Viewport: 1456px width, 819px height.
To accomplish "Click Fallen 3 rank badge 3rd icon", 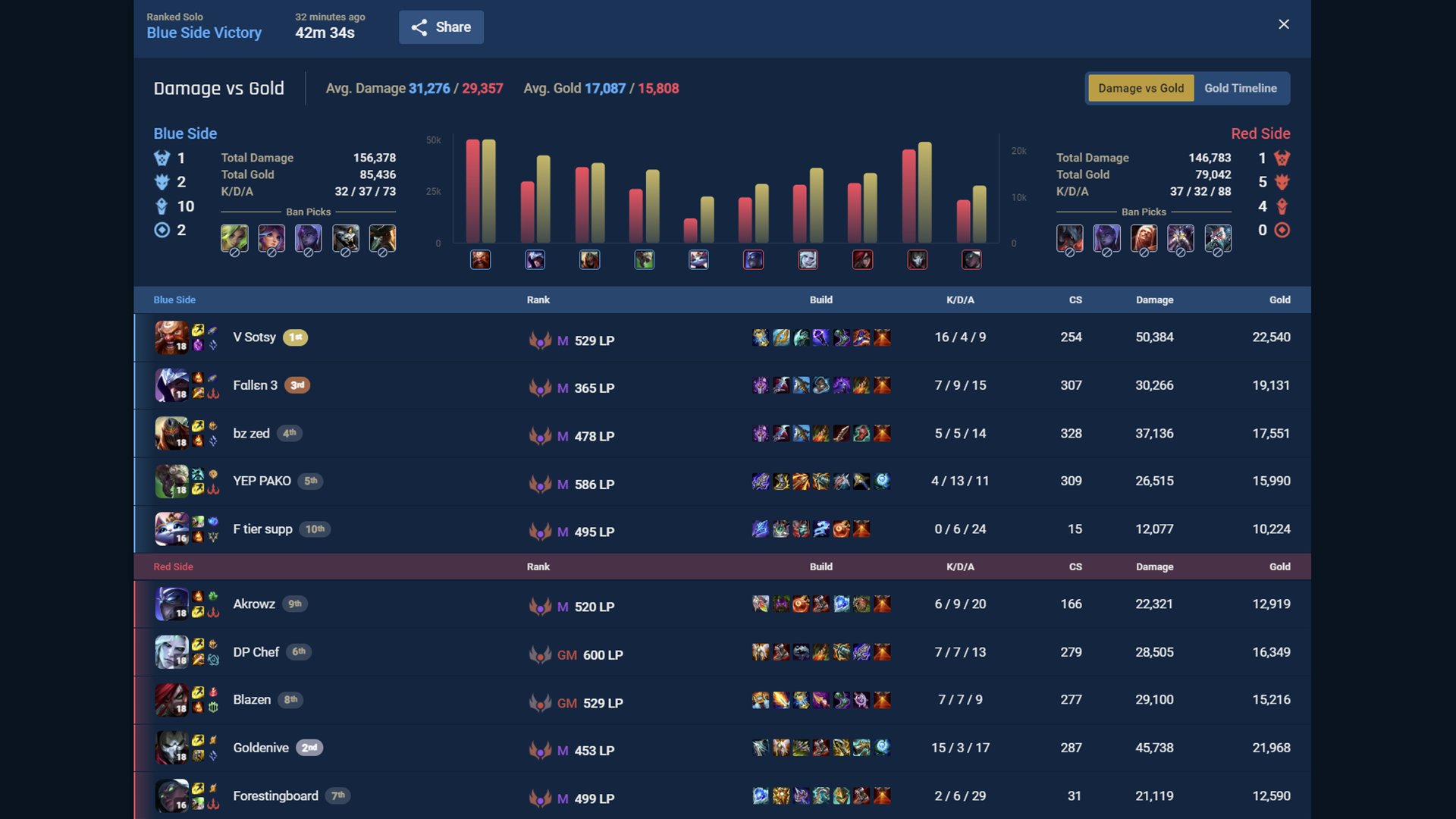I will (x=298, y=385).
